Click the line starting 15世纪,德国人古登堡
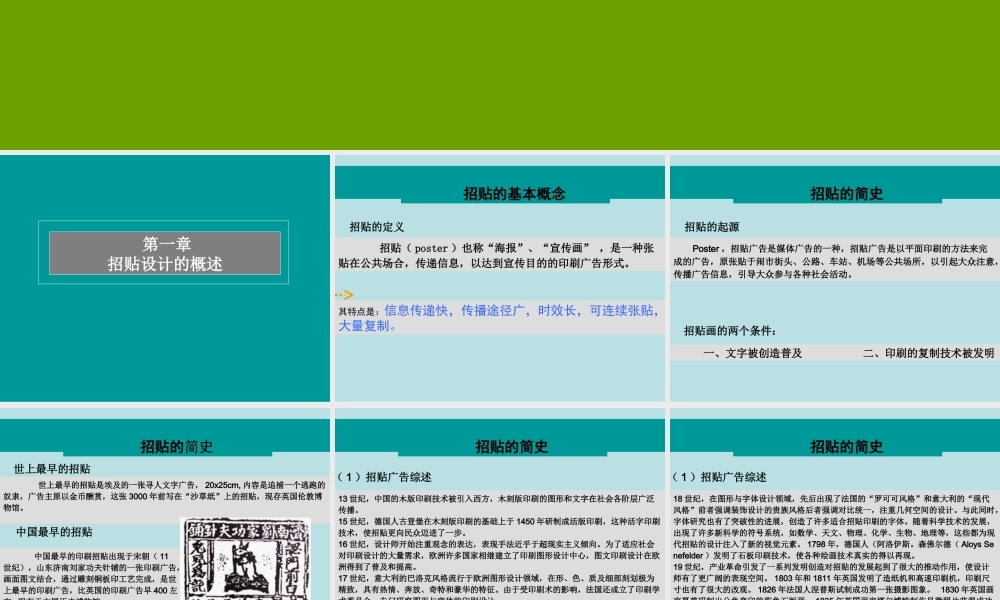 (499, 527)
